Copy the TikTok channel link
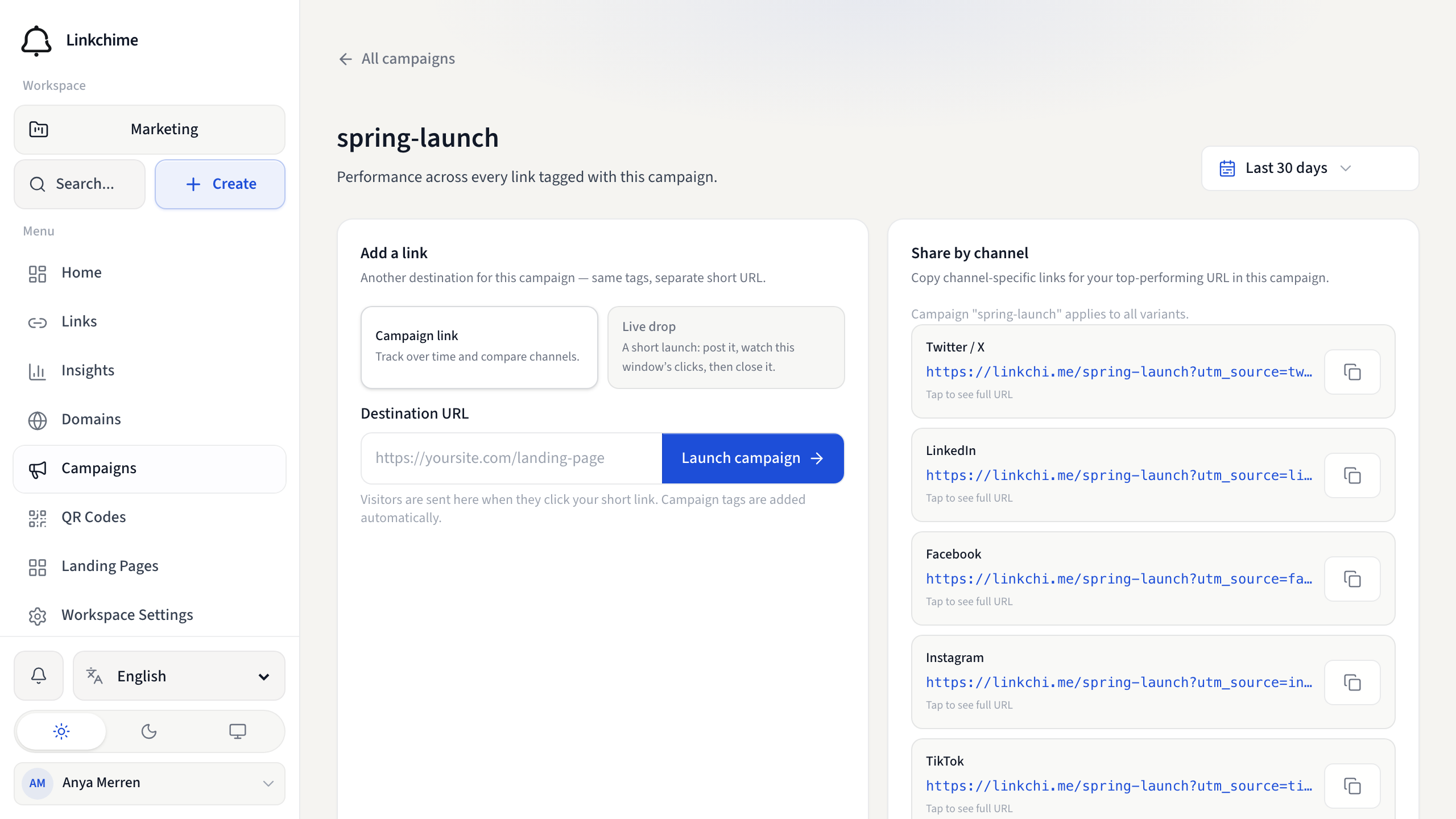1456x819 pixels. (x=1352, y=786)
